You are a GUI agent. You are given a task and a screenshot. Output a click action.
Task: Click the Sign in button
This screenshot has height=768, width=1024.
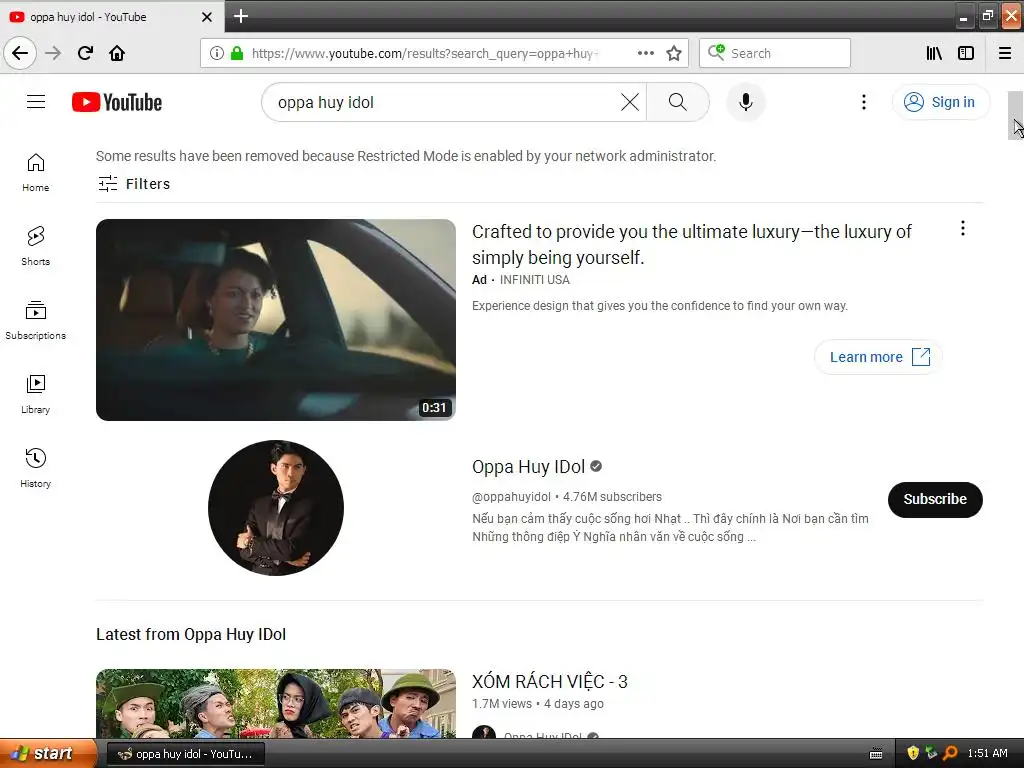tap(940, 102)
